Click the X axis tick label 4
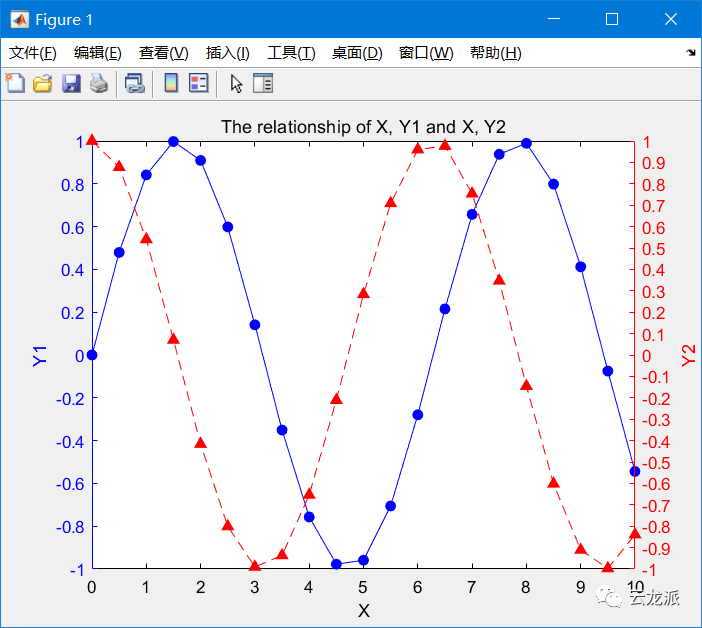The image size is (702, 628). [x=308, y=587]
